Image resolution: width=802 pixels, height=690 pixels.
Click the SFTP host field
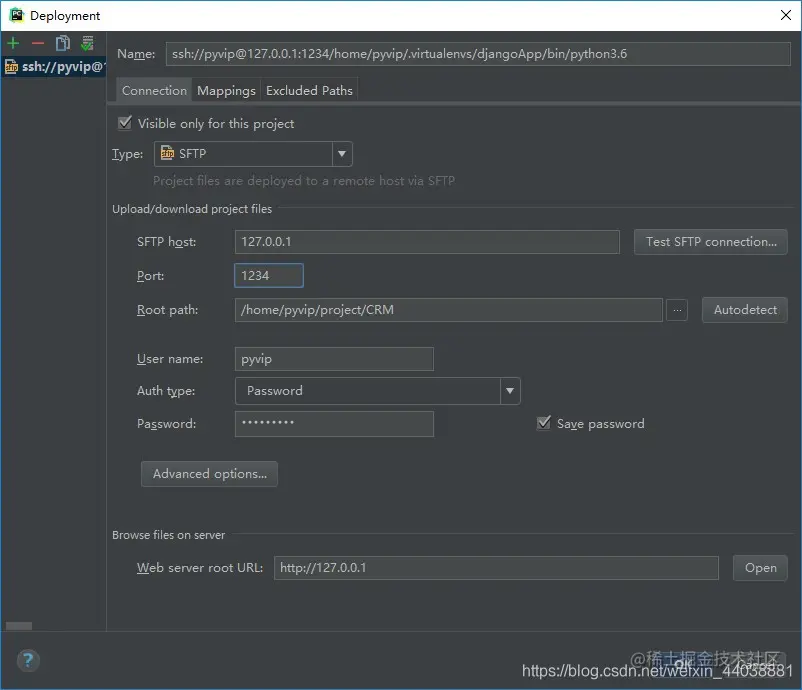[427, 242]
